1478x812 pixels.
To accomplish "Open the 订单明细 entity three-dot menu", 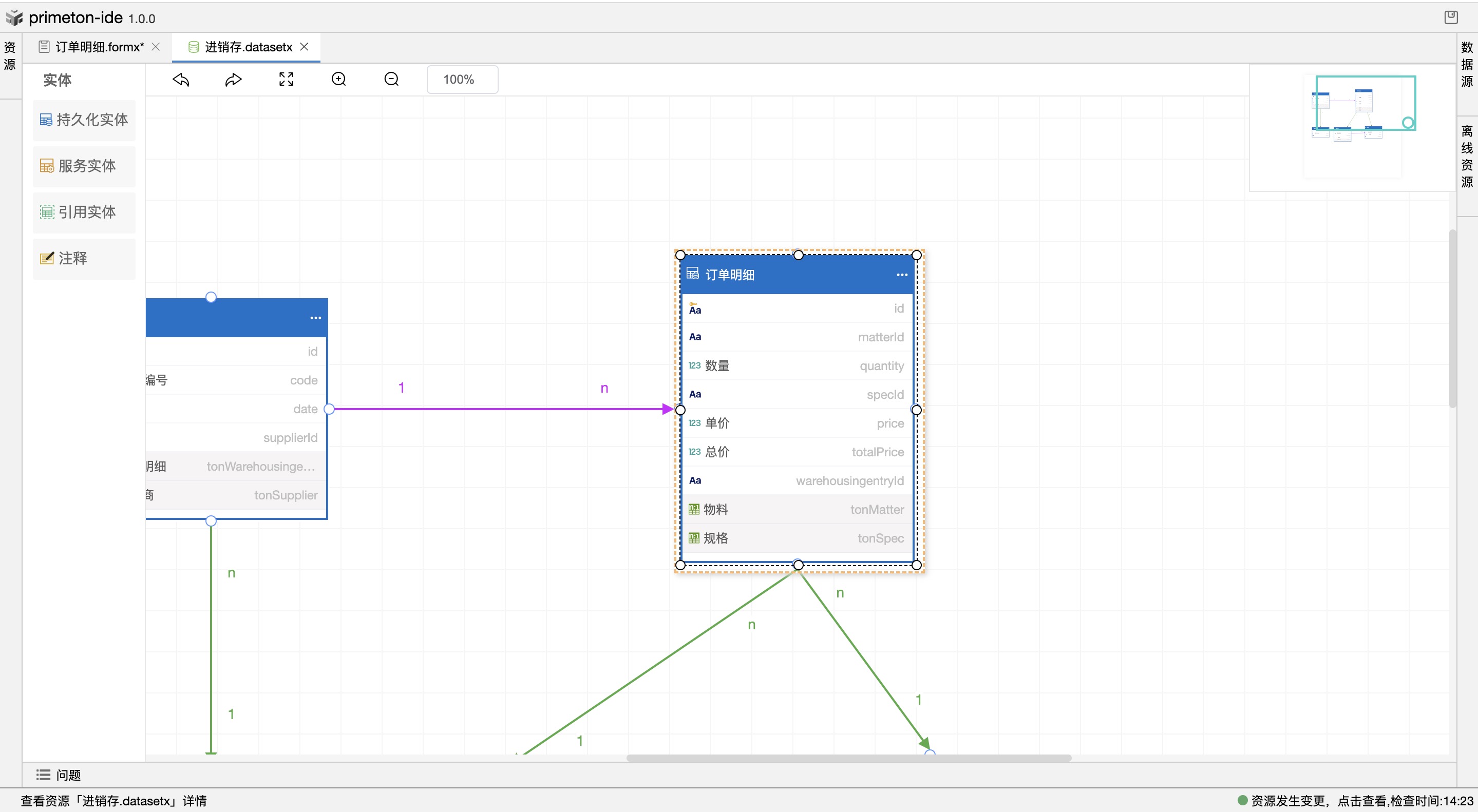I will pos(902,275).
